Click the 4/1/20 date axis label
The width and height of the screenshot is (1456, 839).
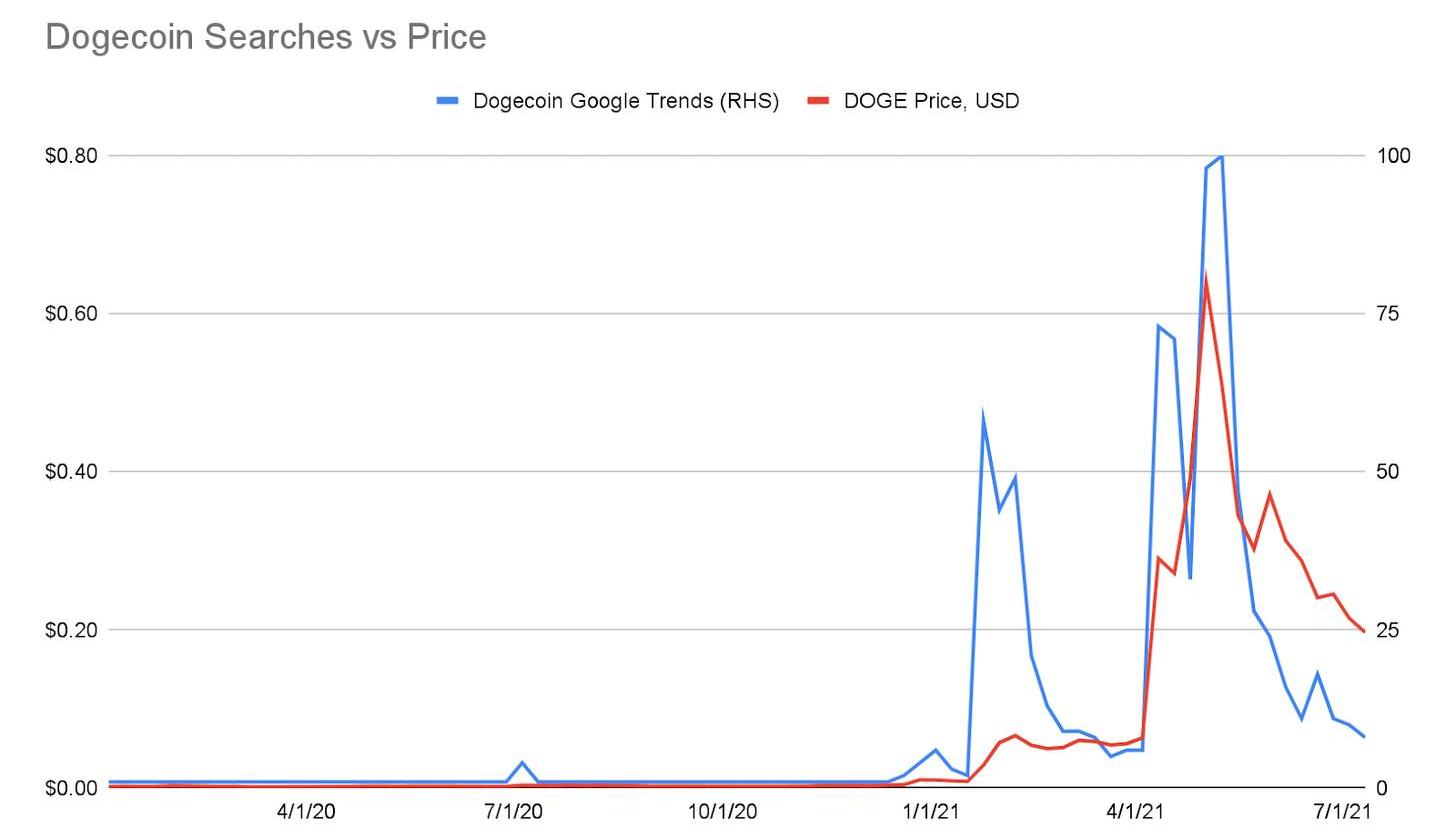pos(306,811)
